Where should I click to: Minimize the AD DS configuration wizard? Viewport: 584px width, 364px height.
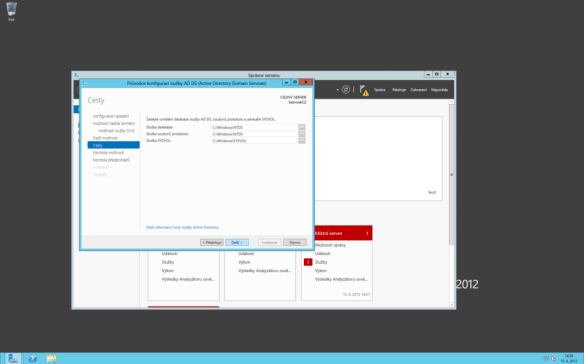[286, 82]
